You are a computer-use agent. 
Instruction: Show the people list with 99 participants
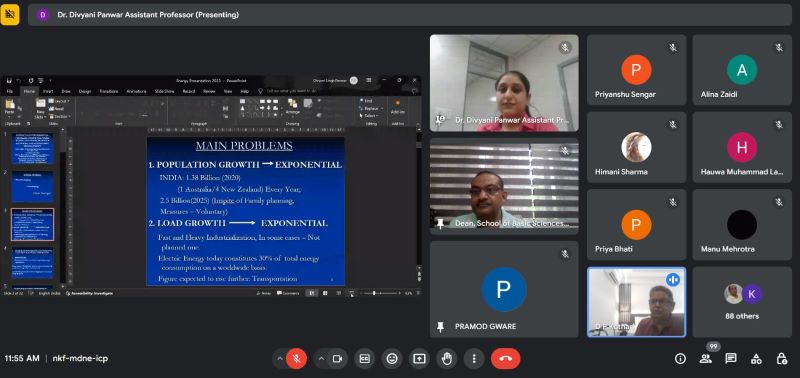pos(706,359)
